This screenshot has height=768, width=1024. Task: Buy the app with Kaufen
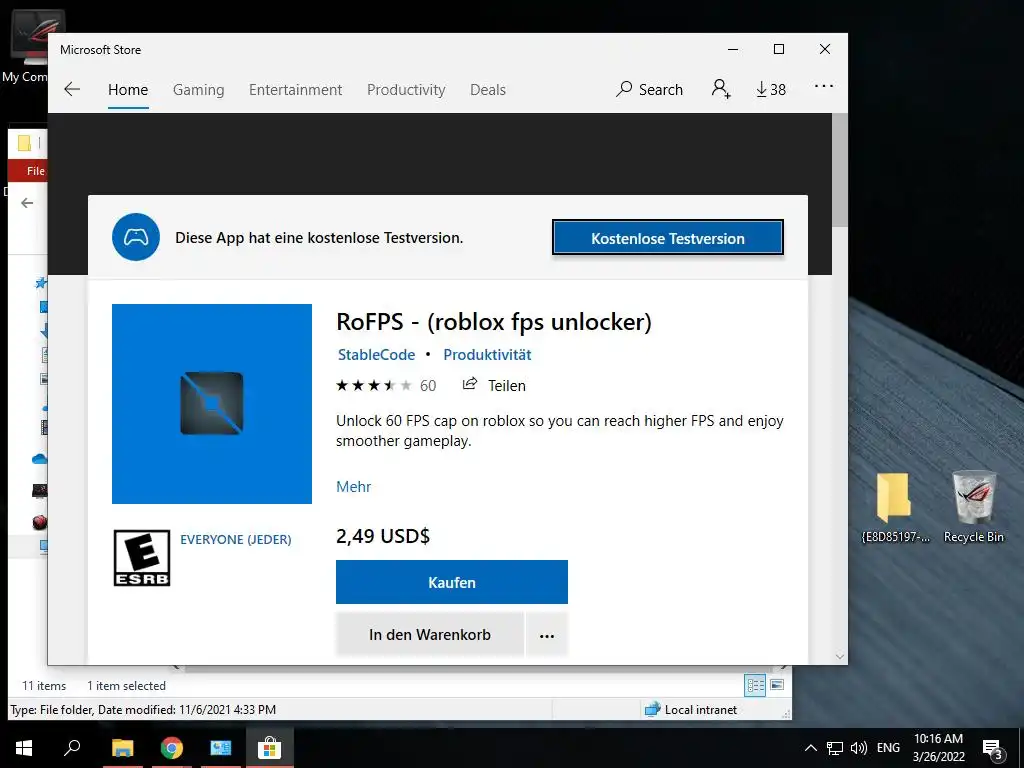tap(451, 582)
